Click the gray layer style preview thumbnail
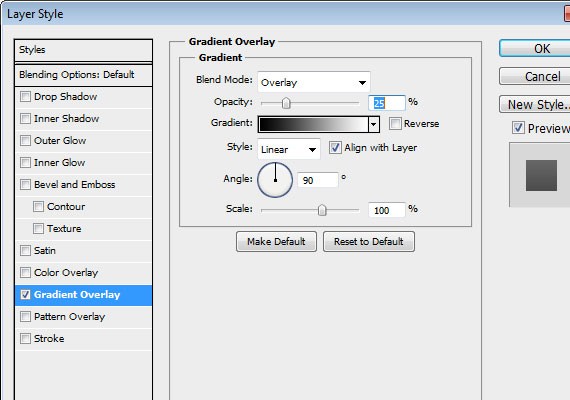 [x=541, y=175]
